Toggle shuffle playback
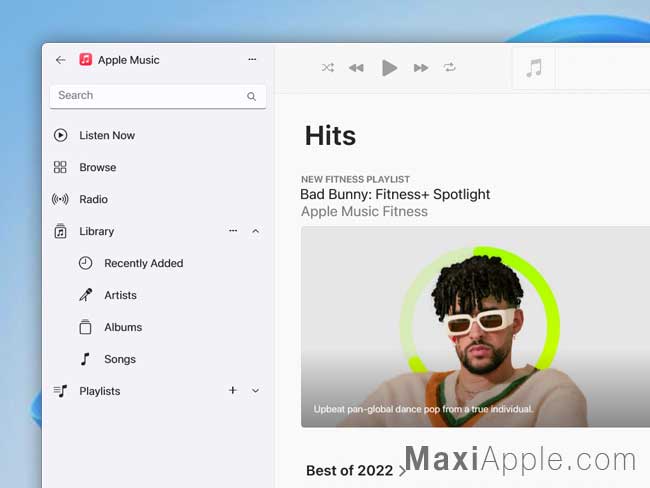The image size is (650, 488). pyautogui.click(x=328, y=68)
